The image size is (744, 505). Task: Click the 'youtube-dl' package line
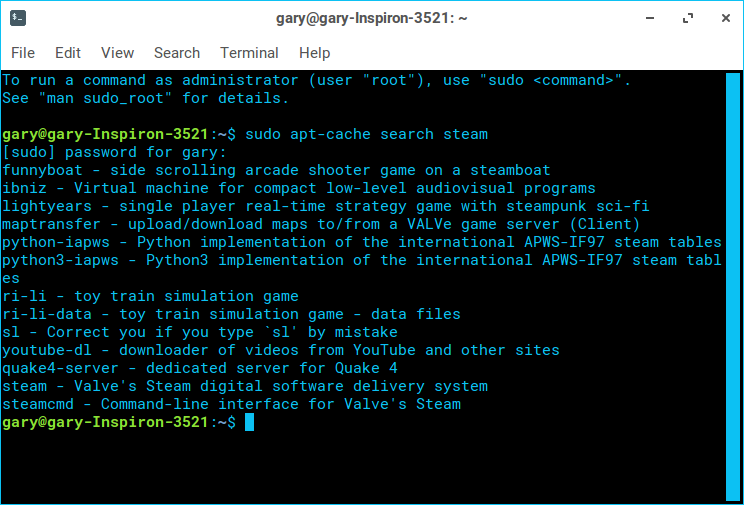281,351
